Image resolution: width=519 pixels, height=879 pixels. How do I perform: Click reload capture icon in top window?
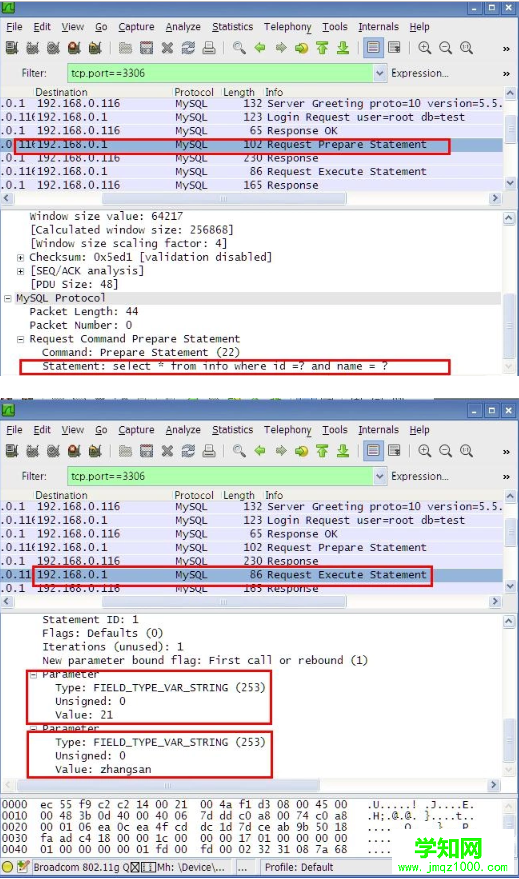click(188, 48)
